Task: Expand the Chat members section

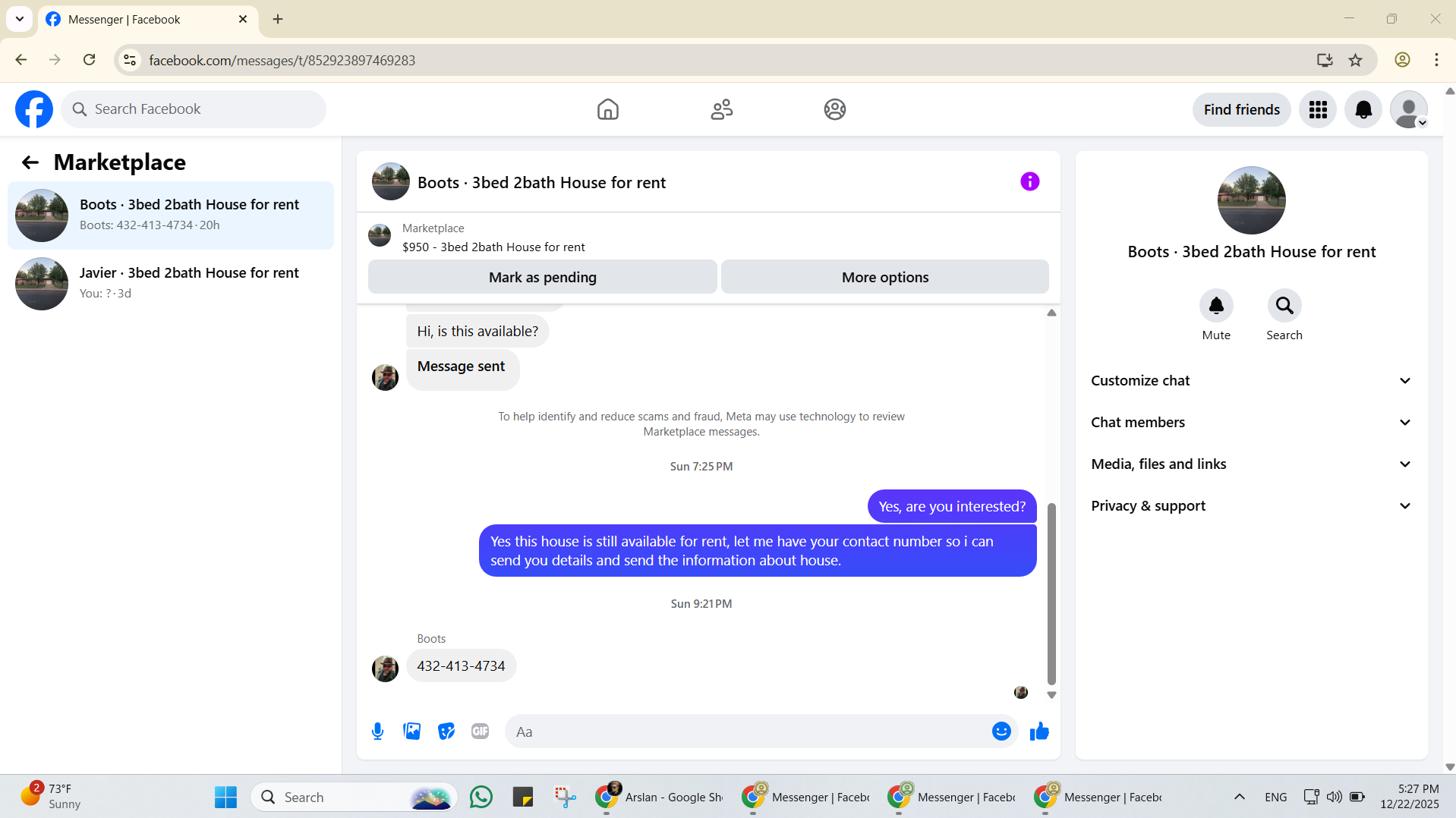Action: point(1251,423)
